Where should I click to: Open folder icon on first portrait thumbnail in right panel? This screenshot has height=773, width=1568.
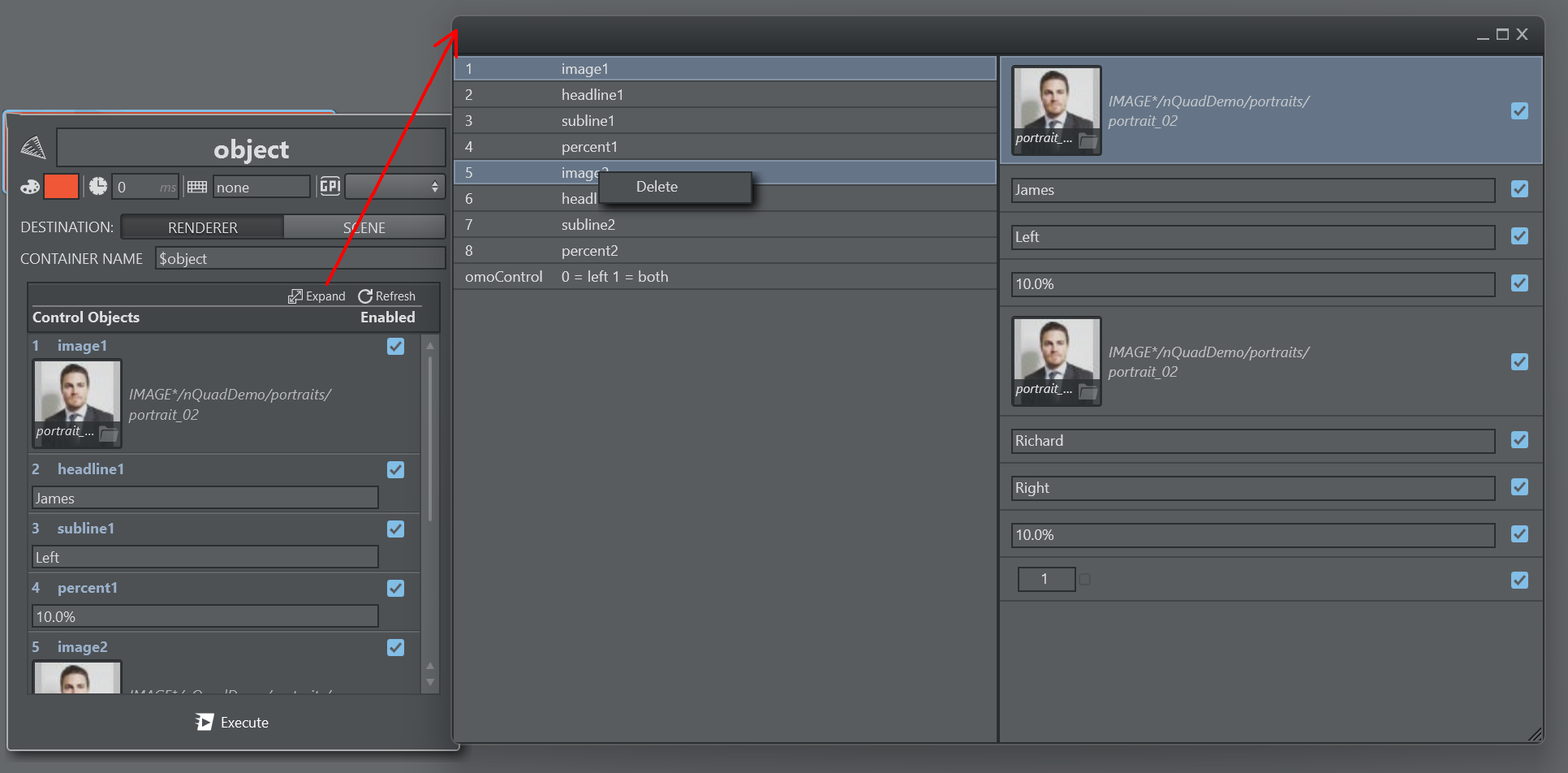[1088, 142]
